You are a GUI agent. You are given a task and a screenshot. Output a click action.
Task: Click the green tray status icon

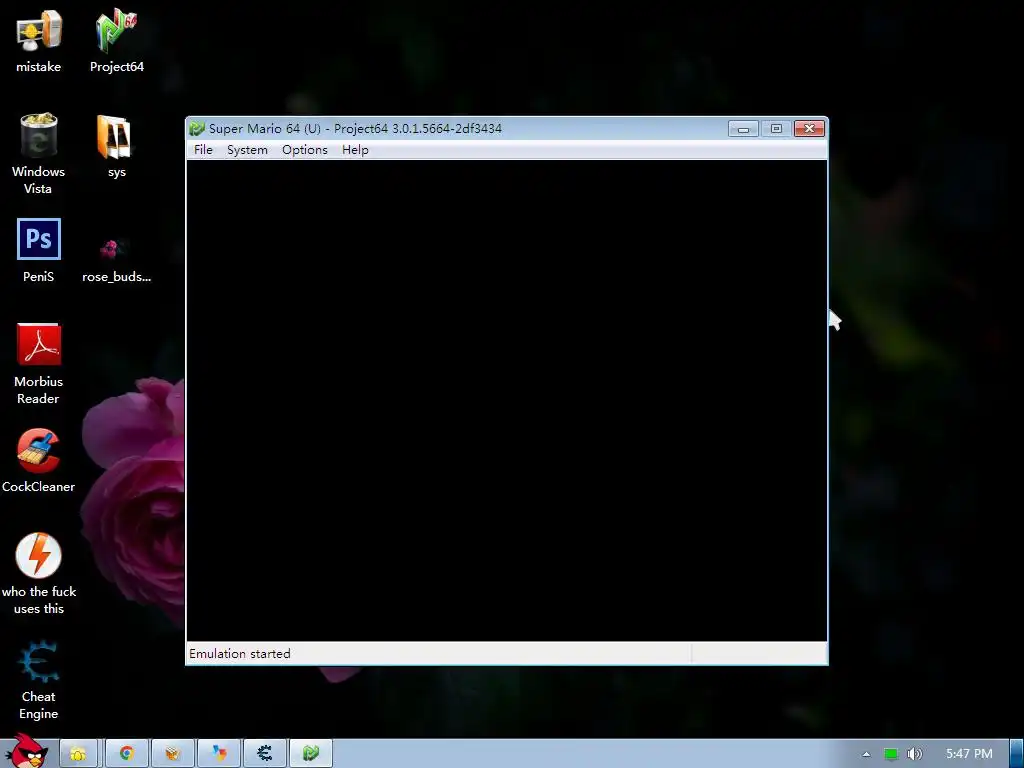(x=890, y=754)
